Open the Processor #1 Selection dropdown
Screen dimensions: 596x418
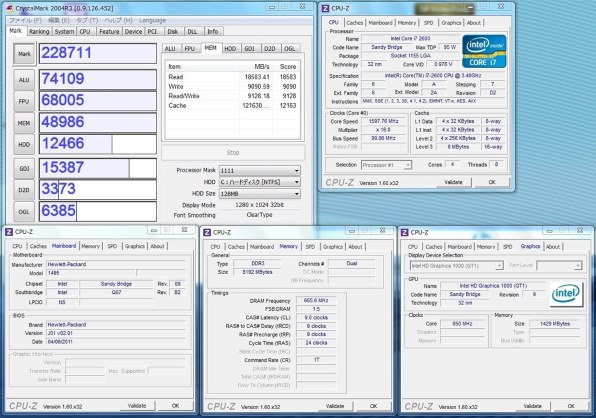[x=386, y=165]
